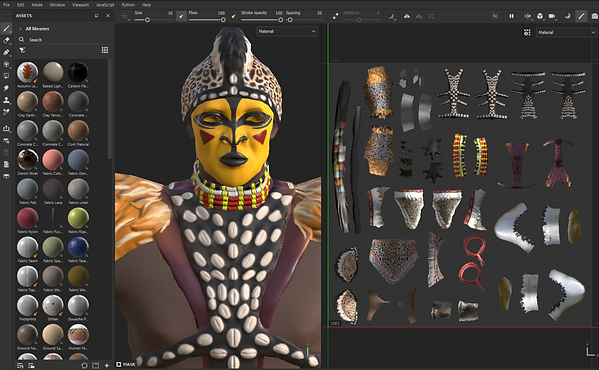This screenshot has width=599, height=370.
Task: Open the Window menu
Action: [57, 5]
